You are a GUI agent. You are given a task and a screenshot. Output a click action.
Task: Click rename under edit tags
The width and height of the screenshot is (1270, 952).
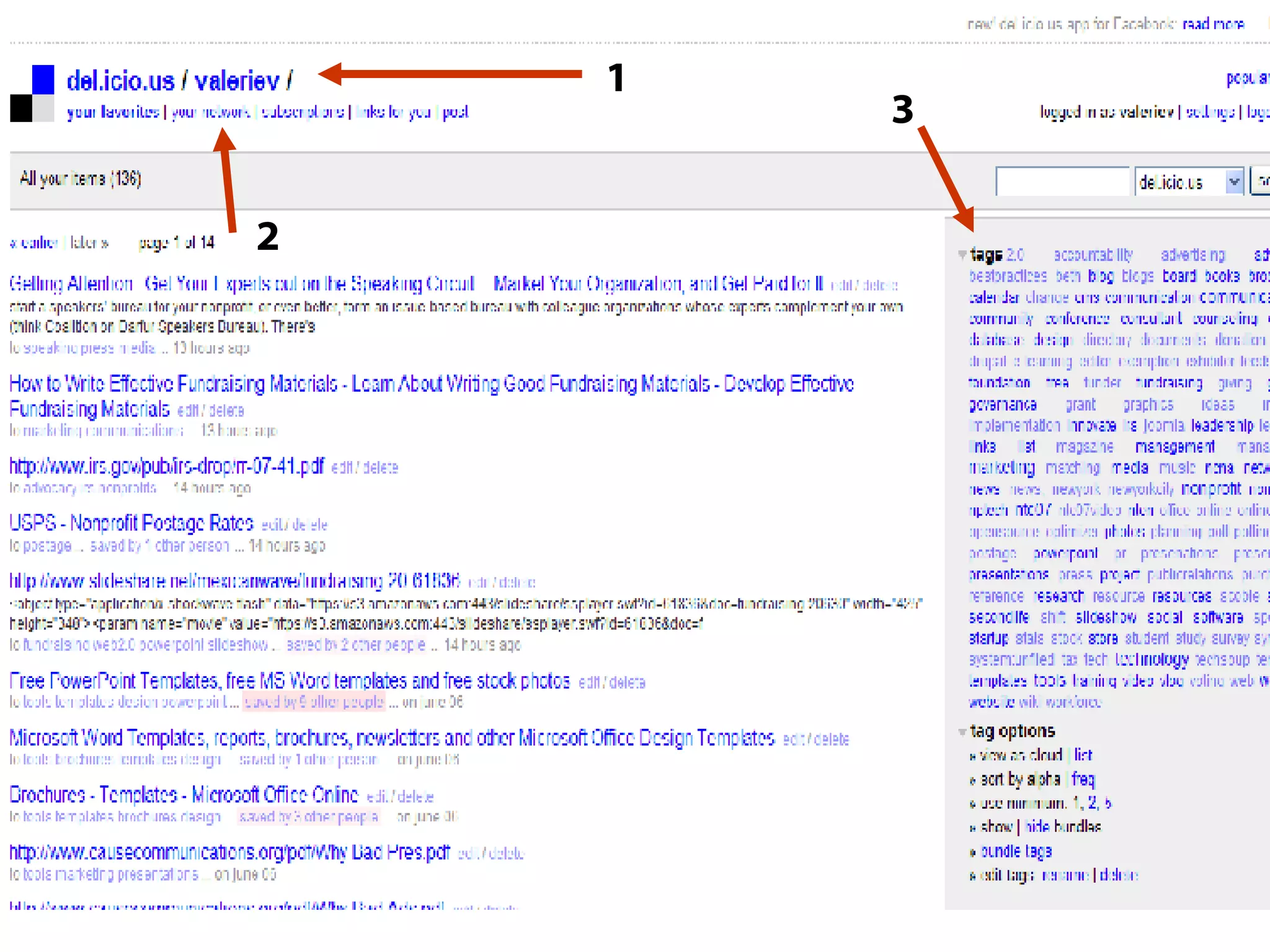[x=1065, y=876]
